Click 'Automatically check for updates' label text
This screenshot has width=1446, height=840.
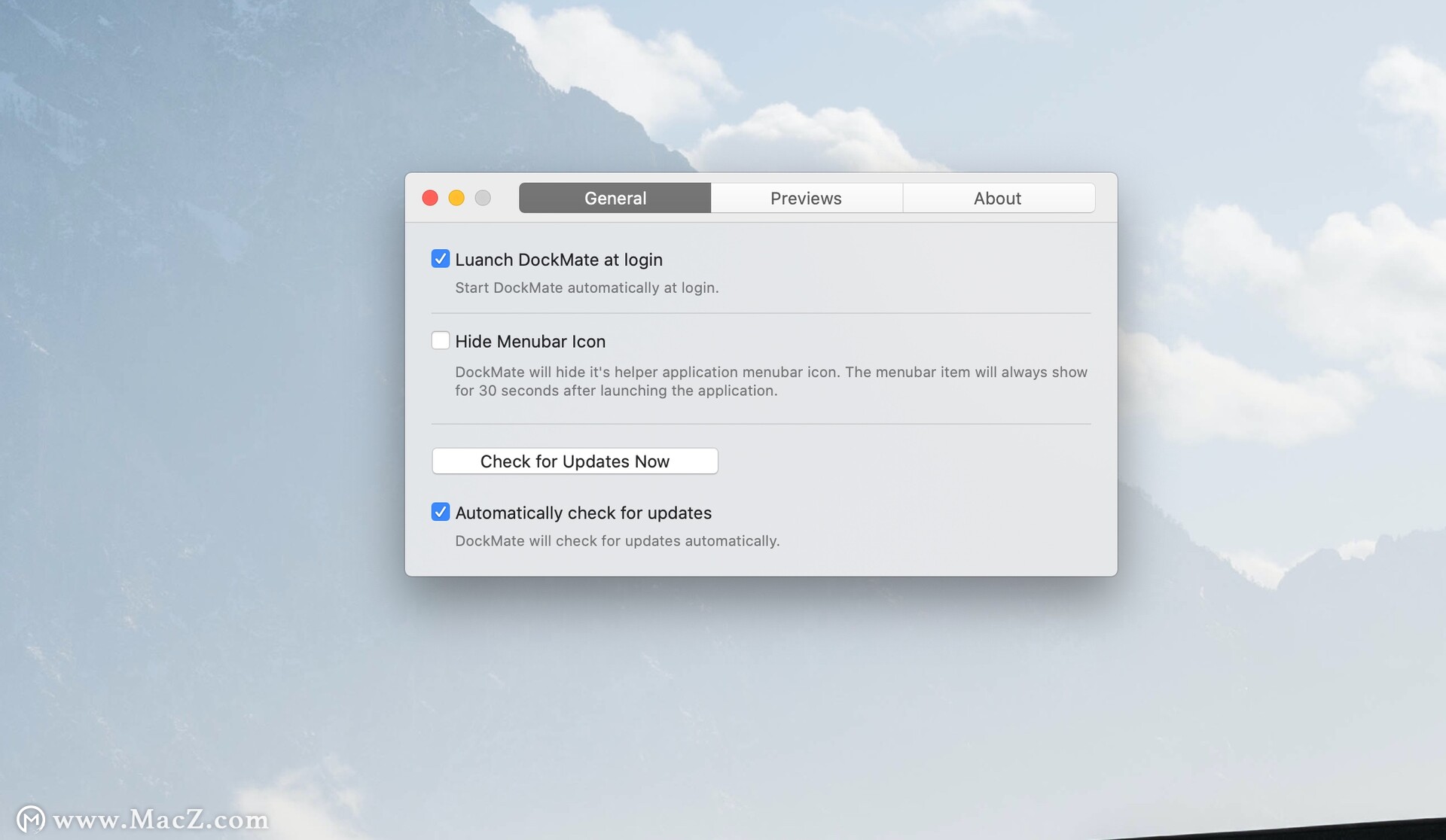pos(583,513)
